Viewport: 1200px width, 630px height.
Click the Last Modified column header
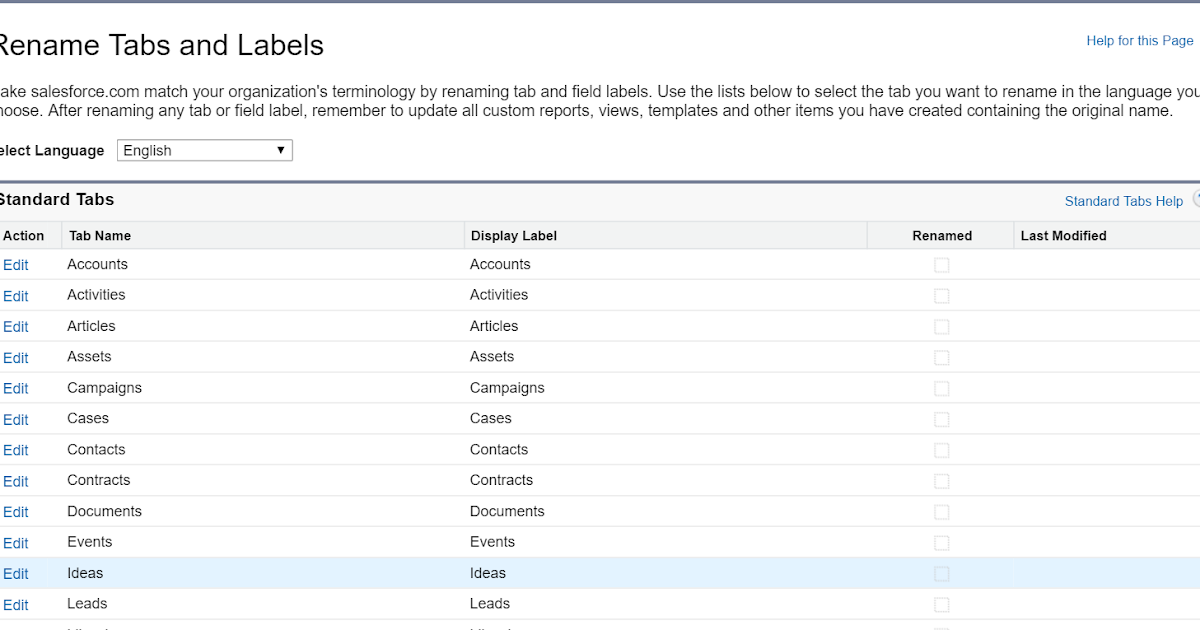[1063, 236]
